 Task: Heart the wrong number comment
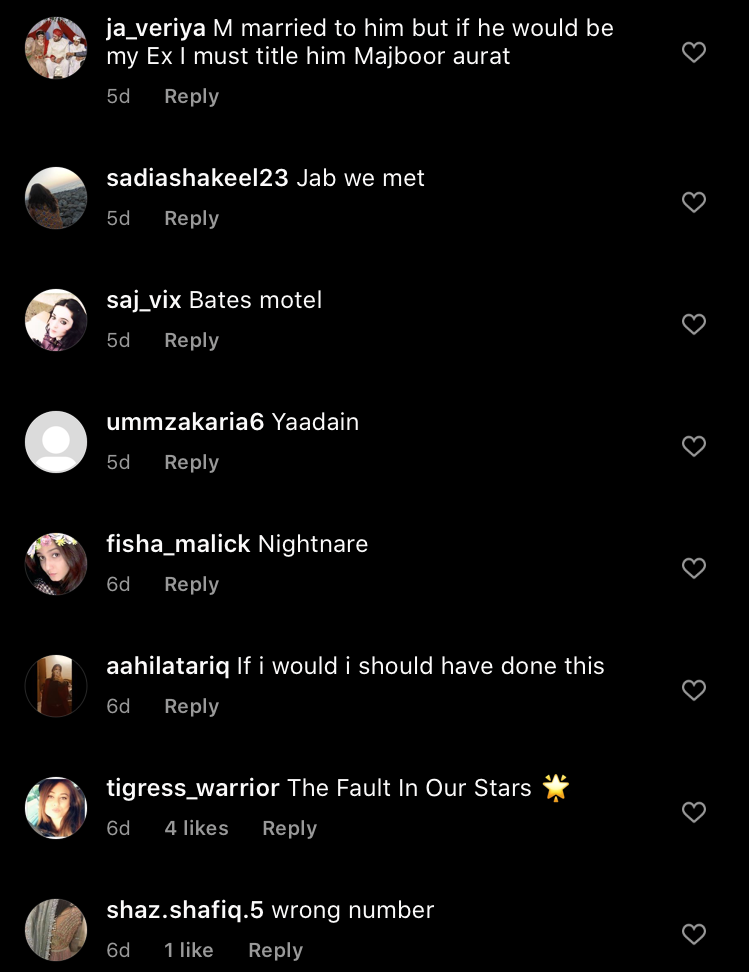pyautogui.click(x=694, y=934)
